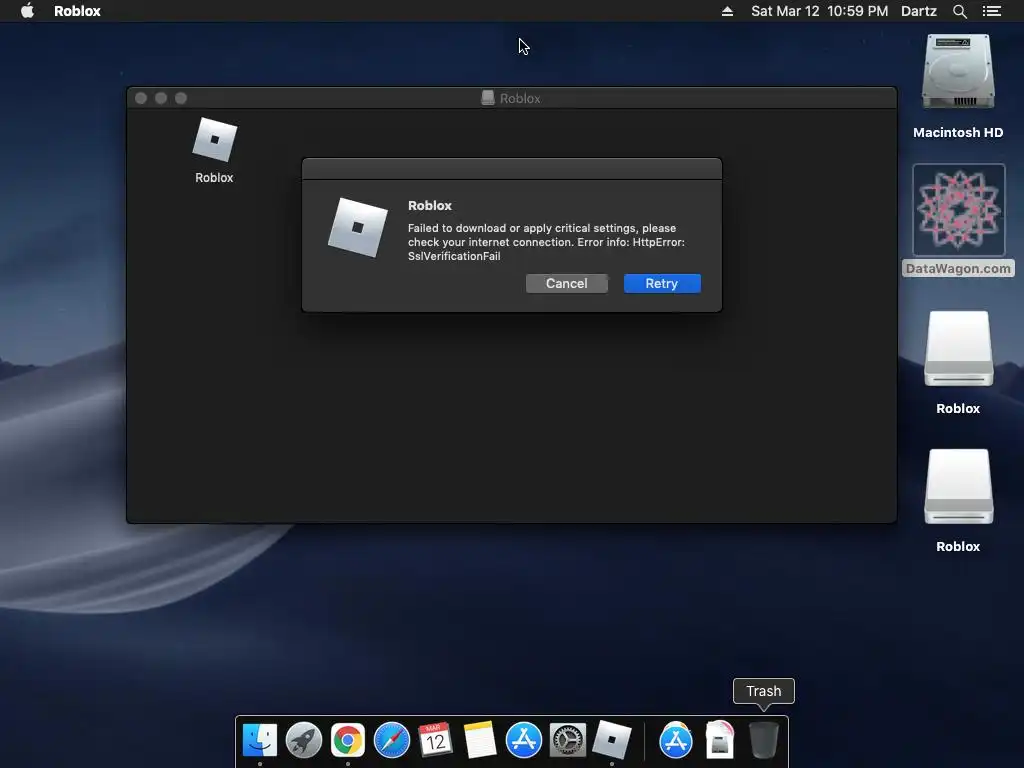Click the Roblox window title proxy icon

[x=487, y=98]
